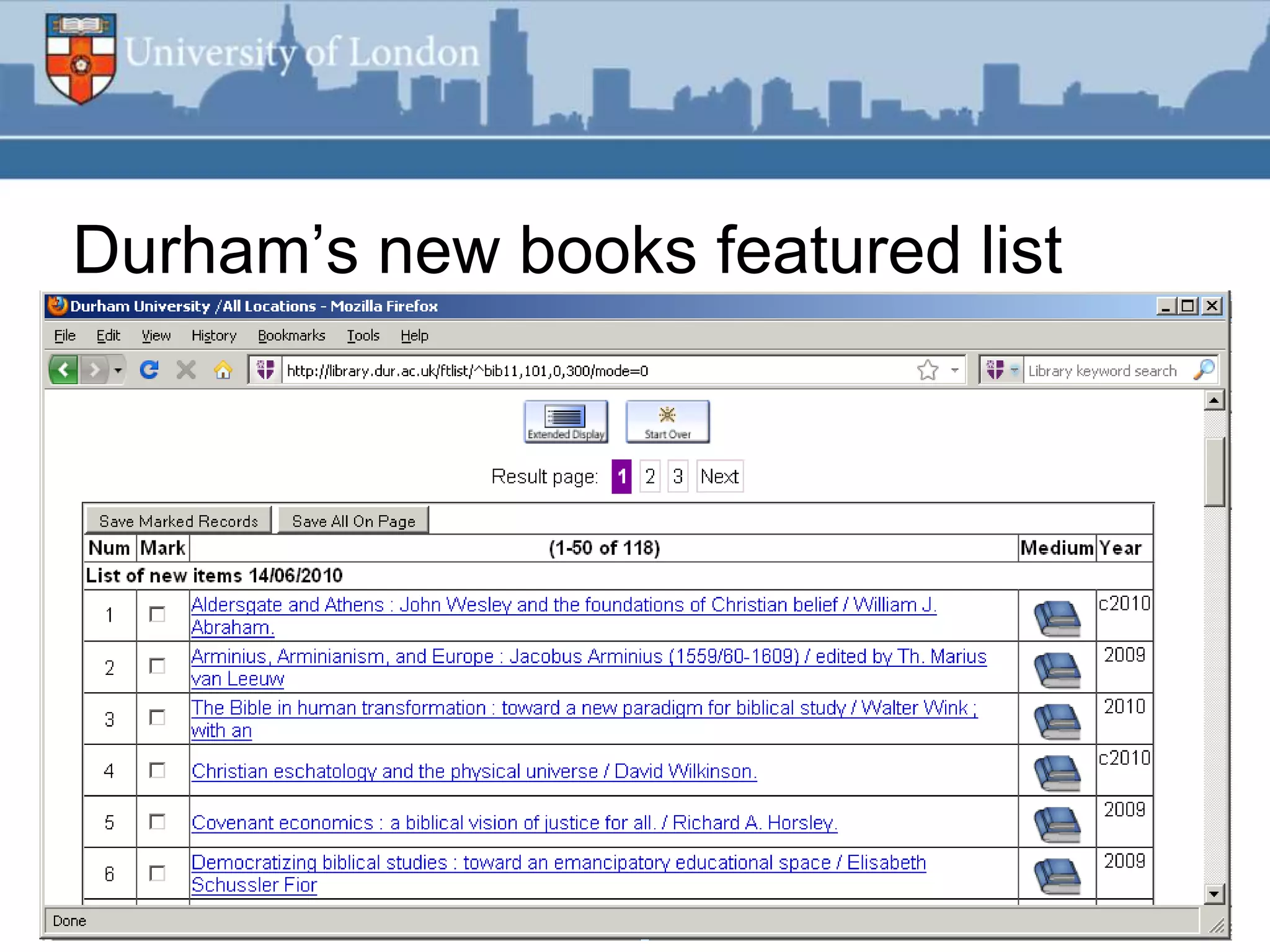Click the University of London crest logo
This screenshot has height=952, width=1270.
pos(81,59)
